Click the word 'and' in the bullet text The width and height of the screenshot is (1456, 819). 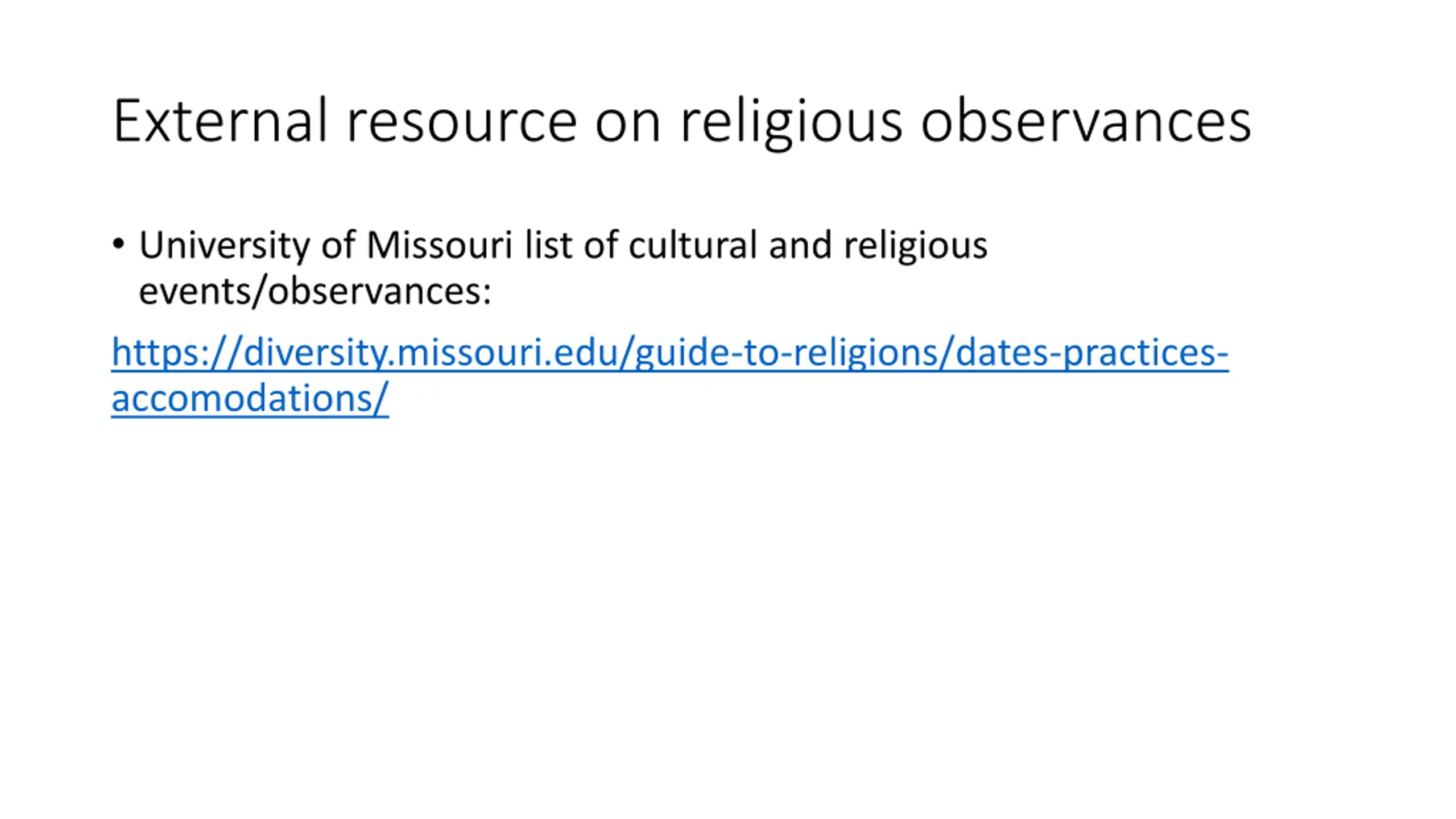[x=801, y=246]
